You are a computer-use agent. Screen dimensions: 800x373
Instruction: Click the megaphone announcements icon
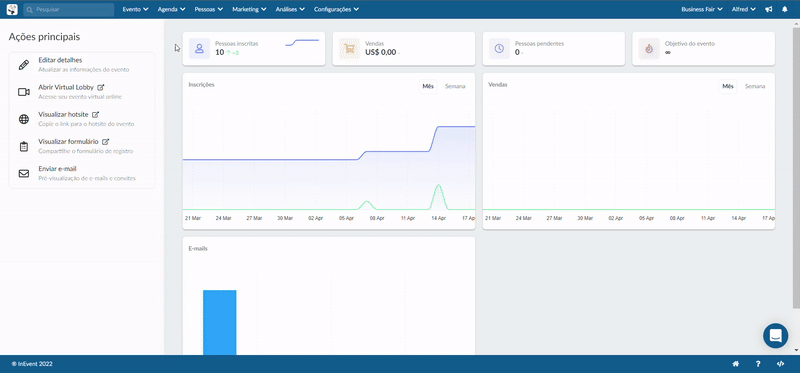769,9
